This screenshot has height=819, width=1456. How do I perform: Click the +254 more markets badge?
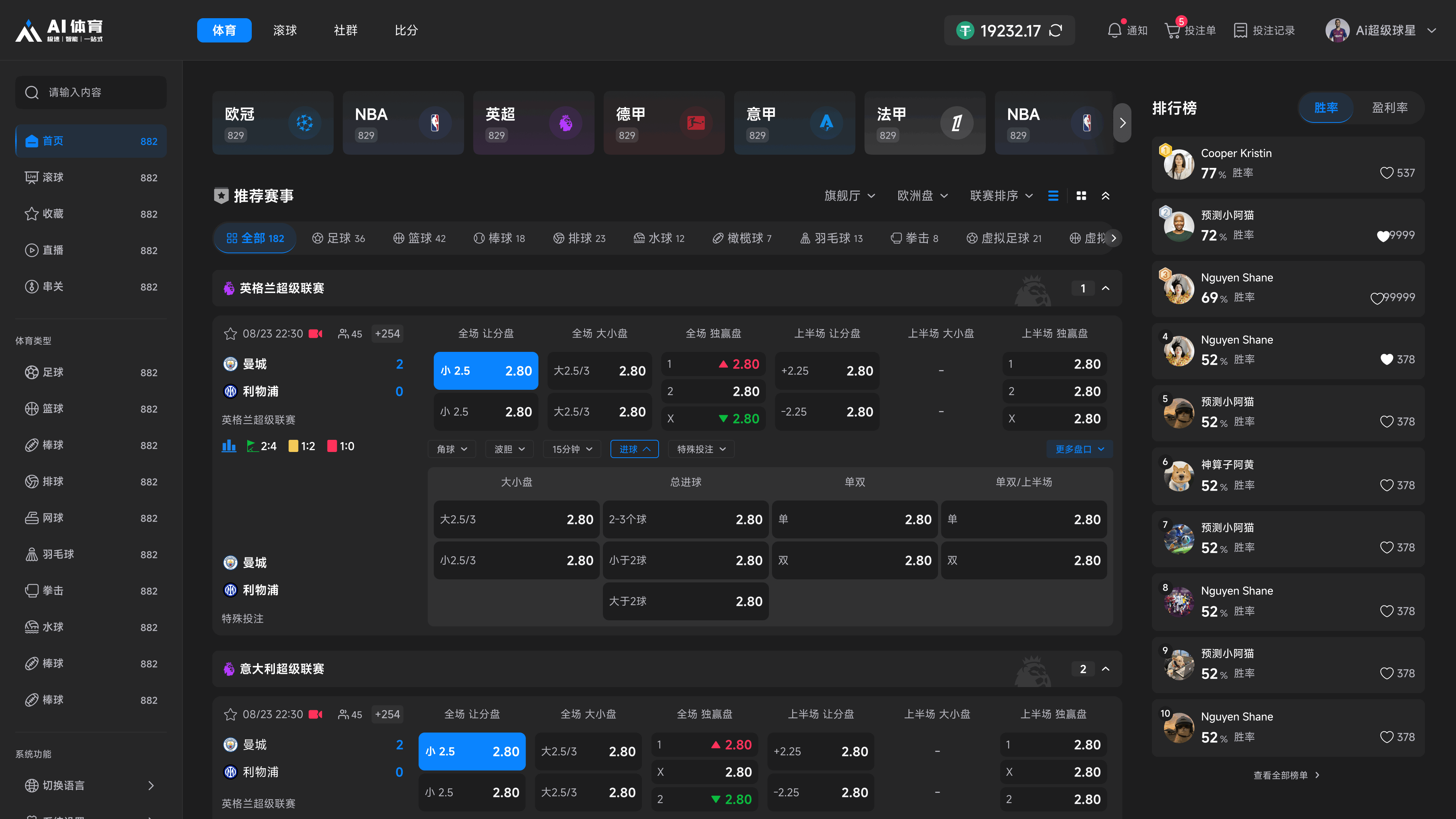tap(387, 334)
